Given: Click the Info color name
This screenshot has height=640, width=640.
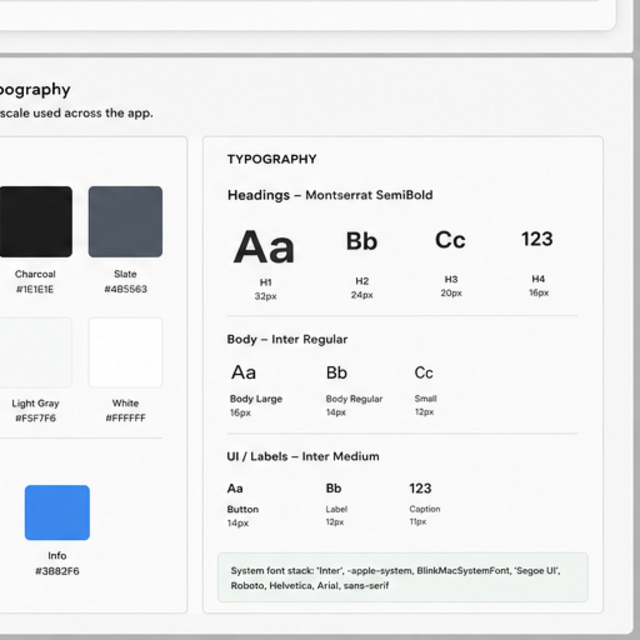Looking at the screenshot, I should click(57, 556).
